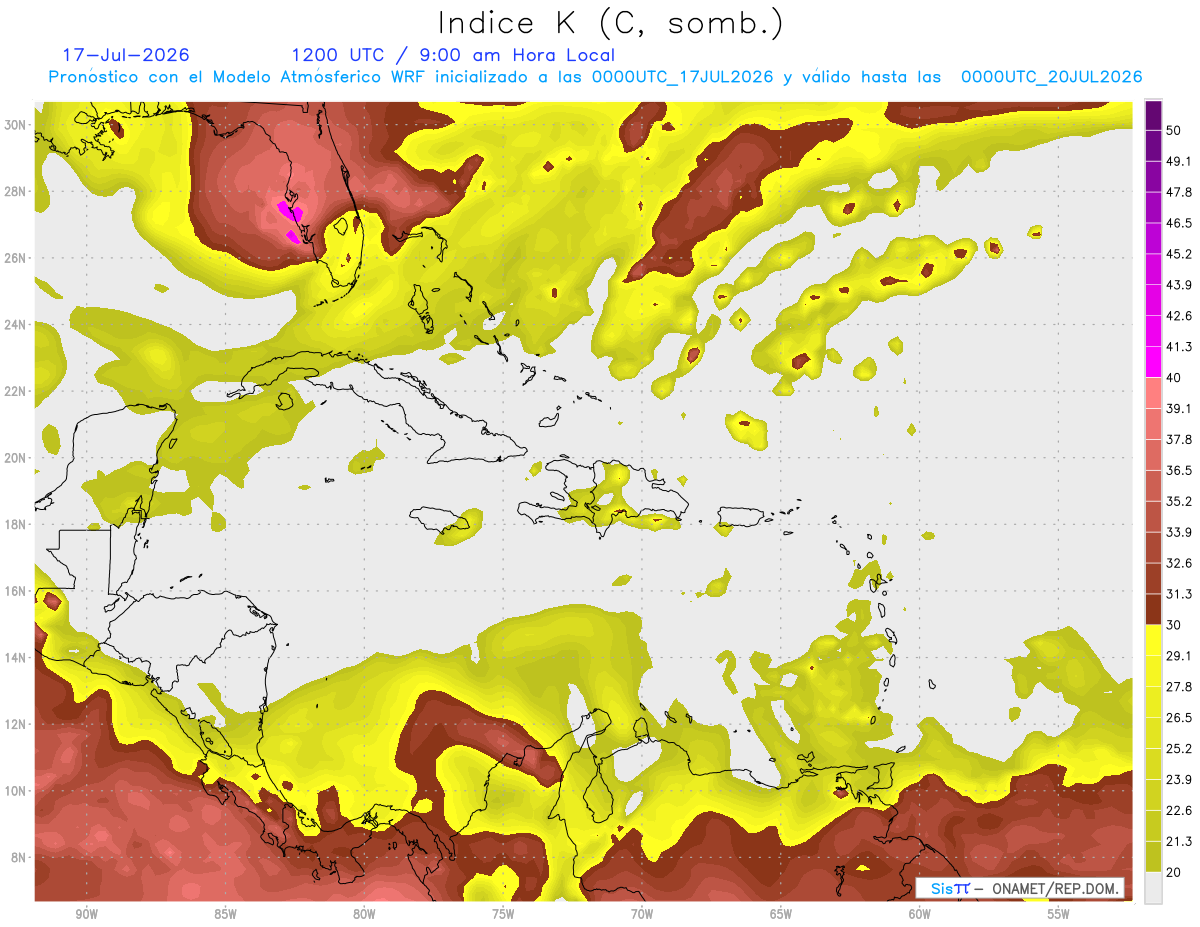Click the "1200 UTC / 9:00 am Hora Local" text
Viewport: 1200px width, 927px height.
pyautogui.click(x=453, y=55)
